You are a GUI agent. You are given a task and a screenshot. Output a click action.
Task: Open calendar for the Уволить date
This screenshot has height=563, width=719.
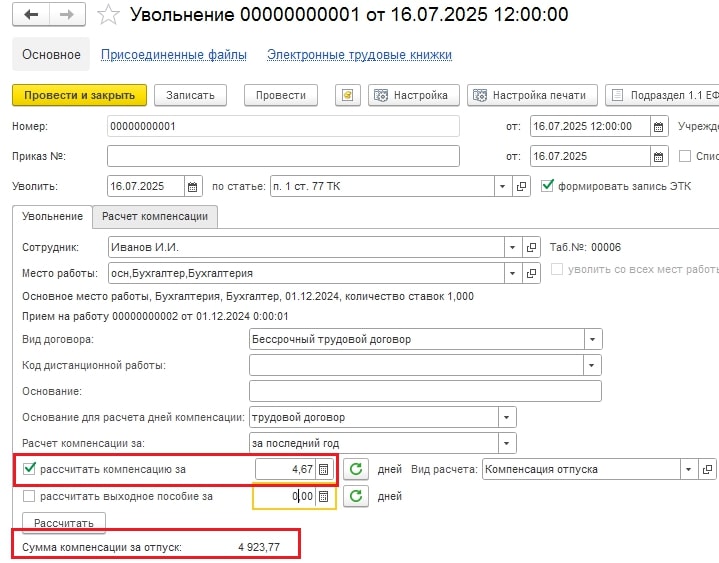tap(193, 187)
